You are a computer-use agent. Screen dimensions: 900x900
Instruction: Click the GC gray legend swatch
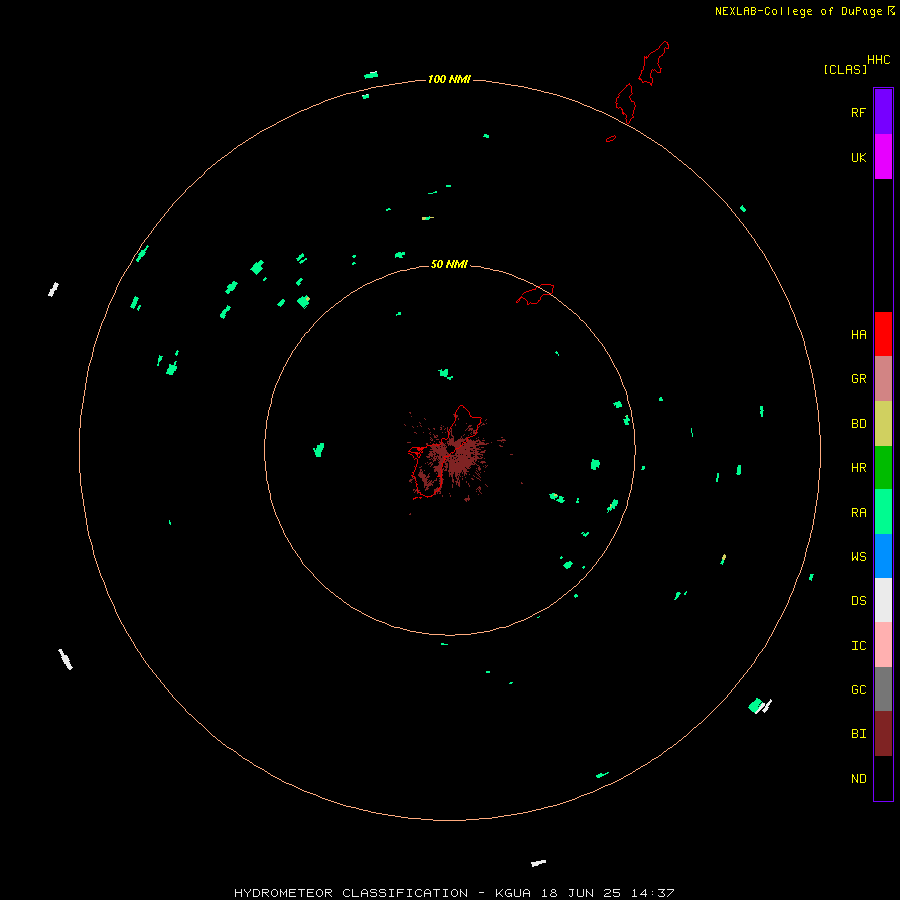(883, 689)
